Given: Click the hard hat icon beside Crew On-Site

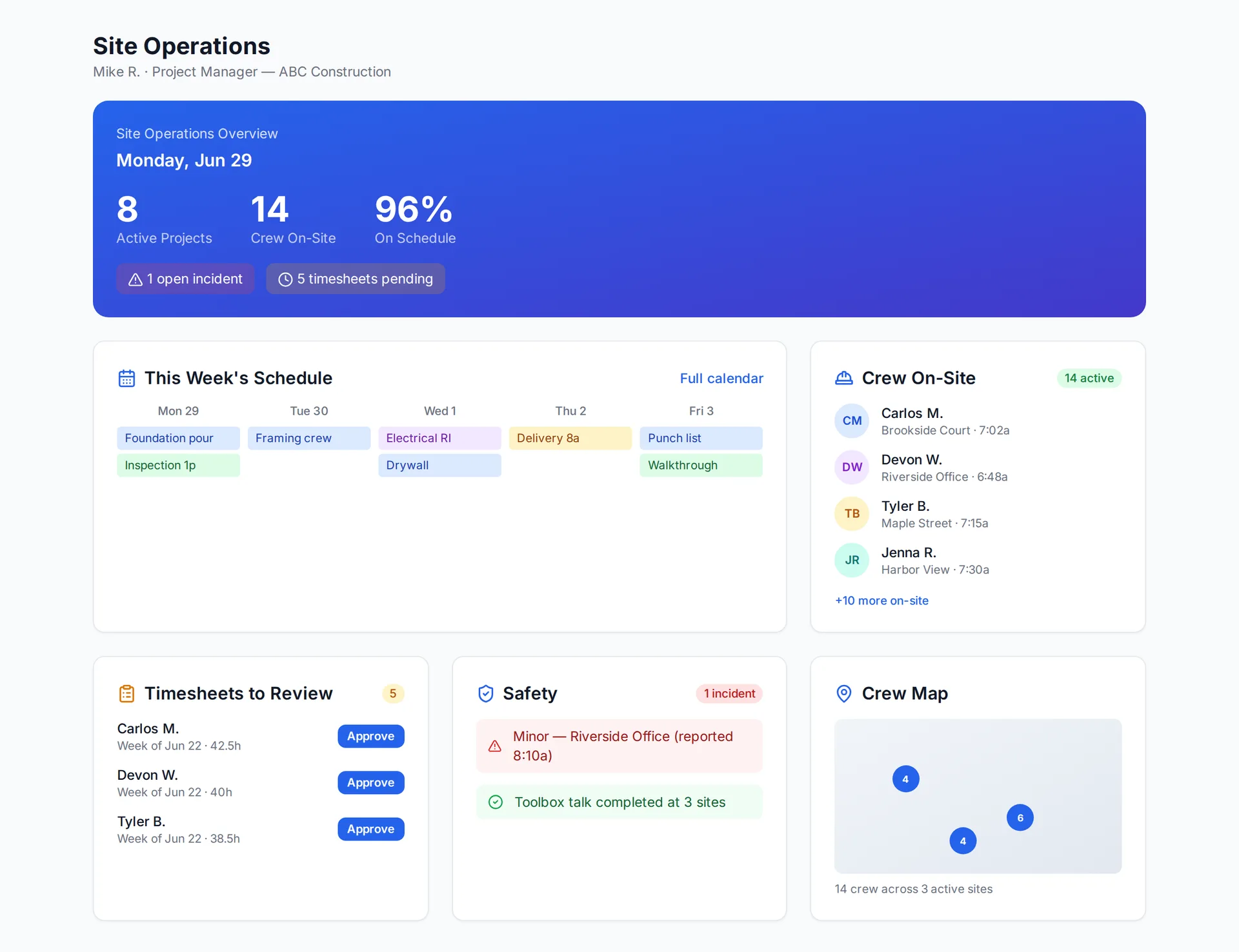Looking at the screenshot, I should click(843, 379).
